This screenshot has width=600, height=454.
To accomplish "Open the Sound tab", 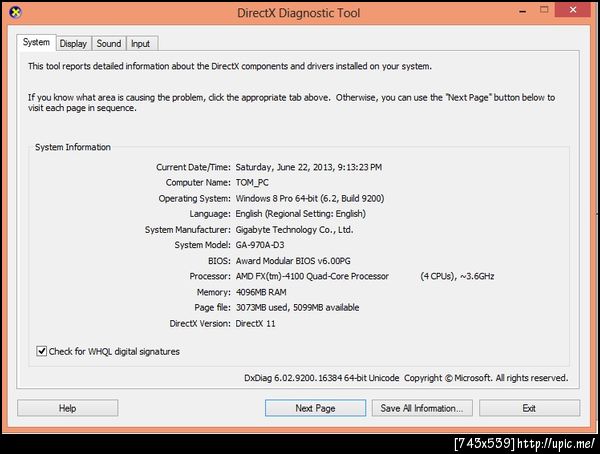I will [109, 44].
